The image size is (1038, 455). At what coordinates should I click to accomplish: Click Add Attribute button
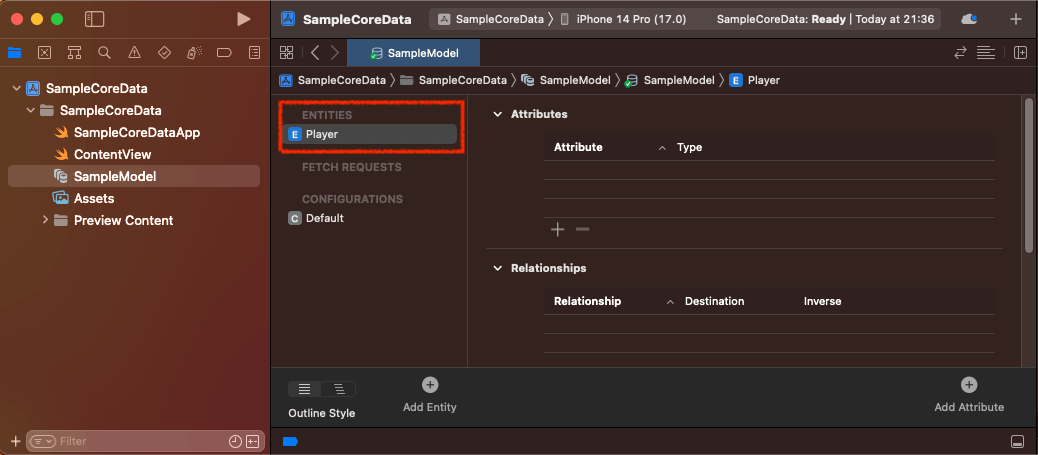click(x=969, y=395)
